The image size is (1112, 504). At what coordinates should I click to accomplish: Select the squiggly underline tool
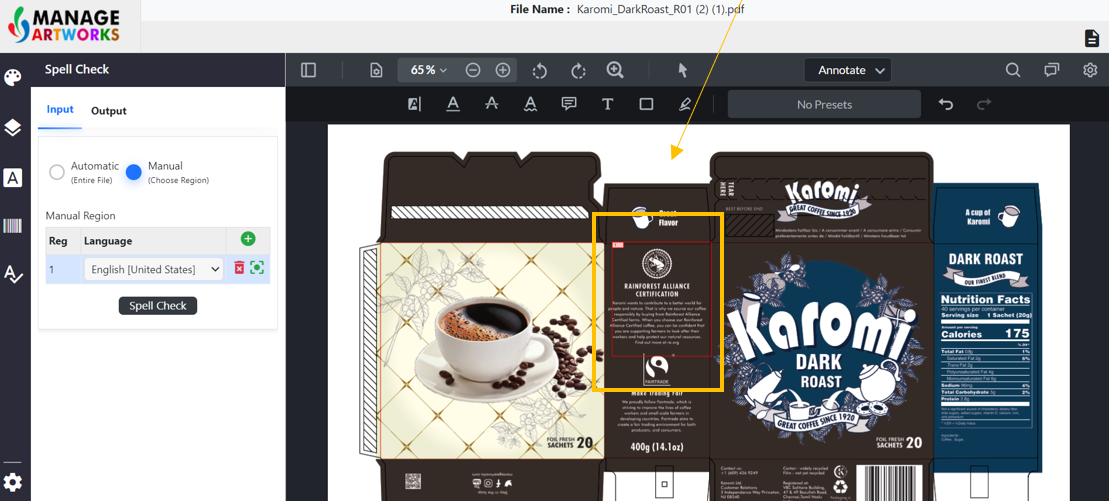tap(530, 104)
